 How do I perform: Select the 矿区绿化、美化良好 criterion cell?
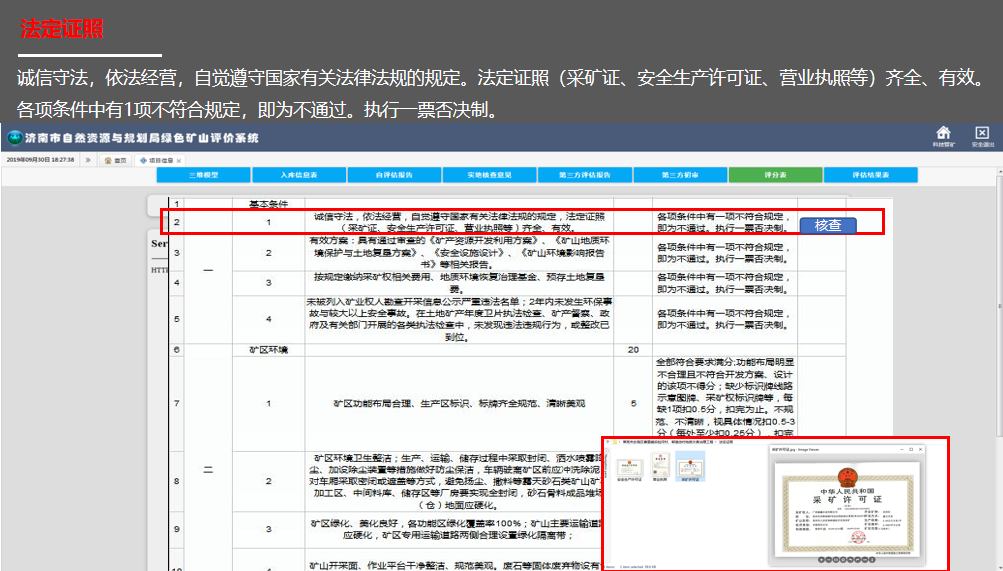coord(454,529)
